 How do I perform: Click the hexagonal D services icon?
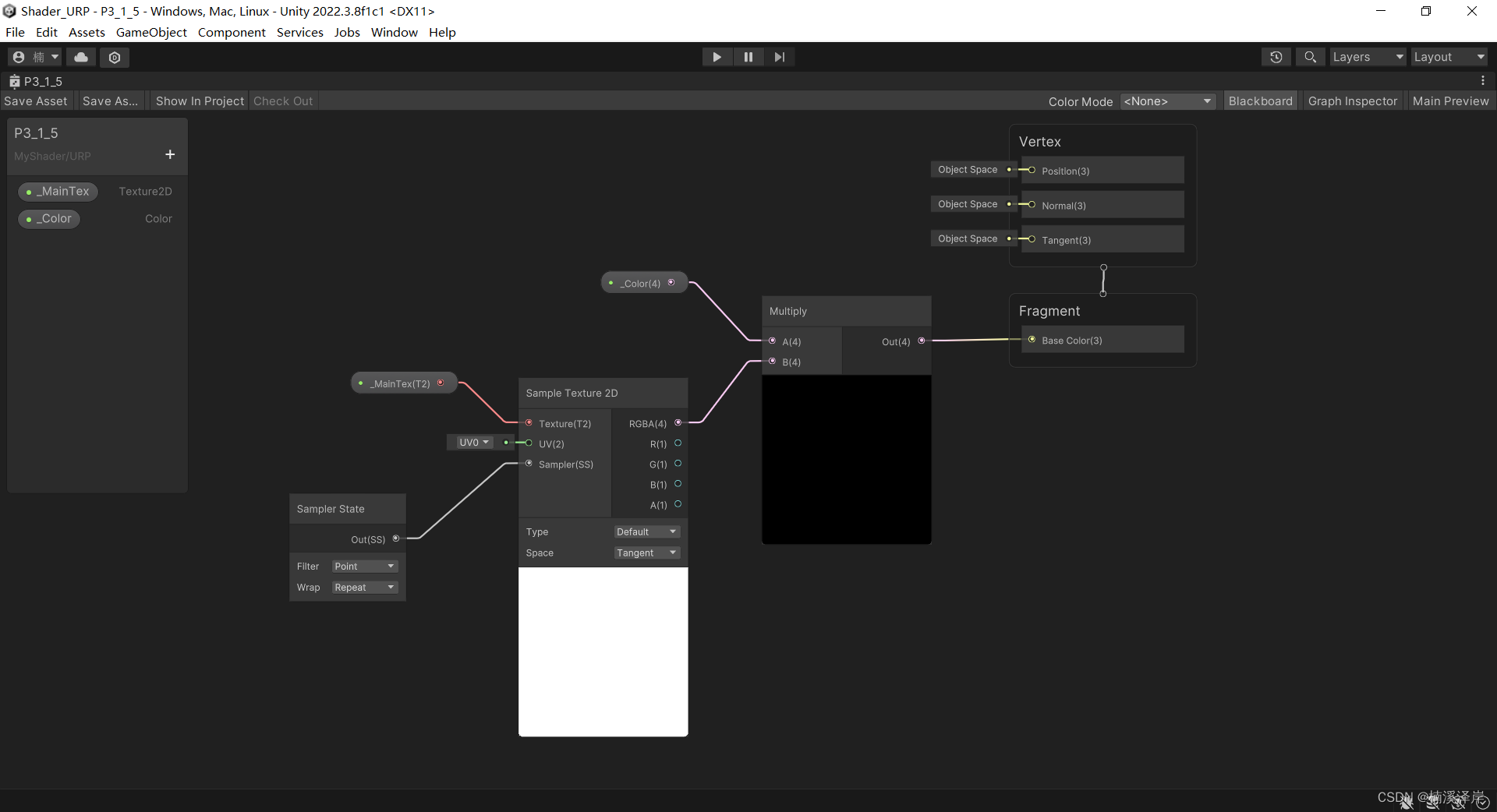114,57
